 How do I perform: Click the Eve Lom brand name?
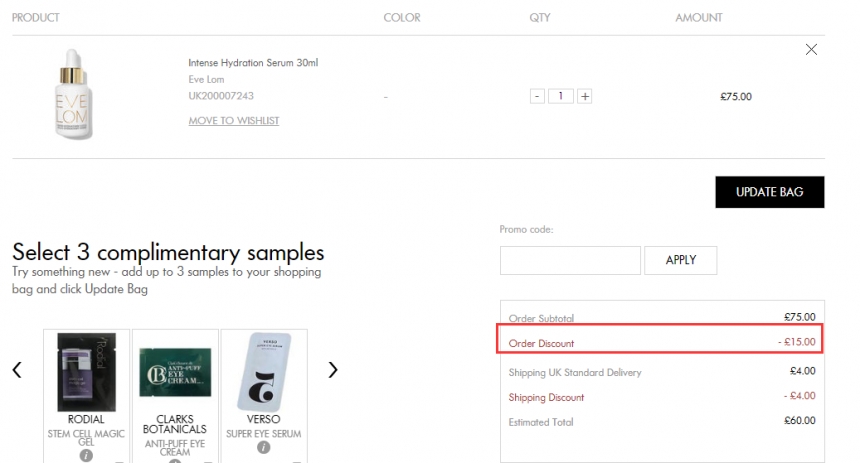[x=206, y=80]
